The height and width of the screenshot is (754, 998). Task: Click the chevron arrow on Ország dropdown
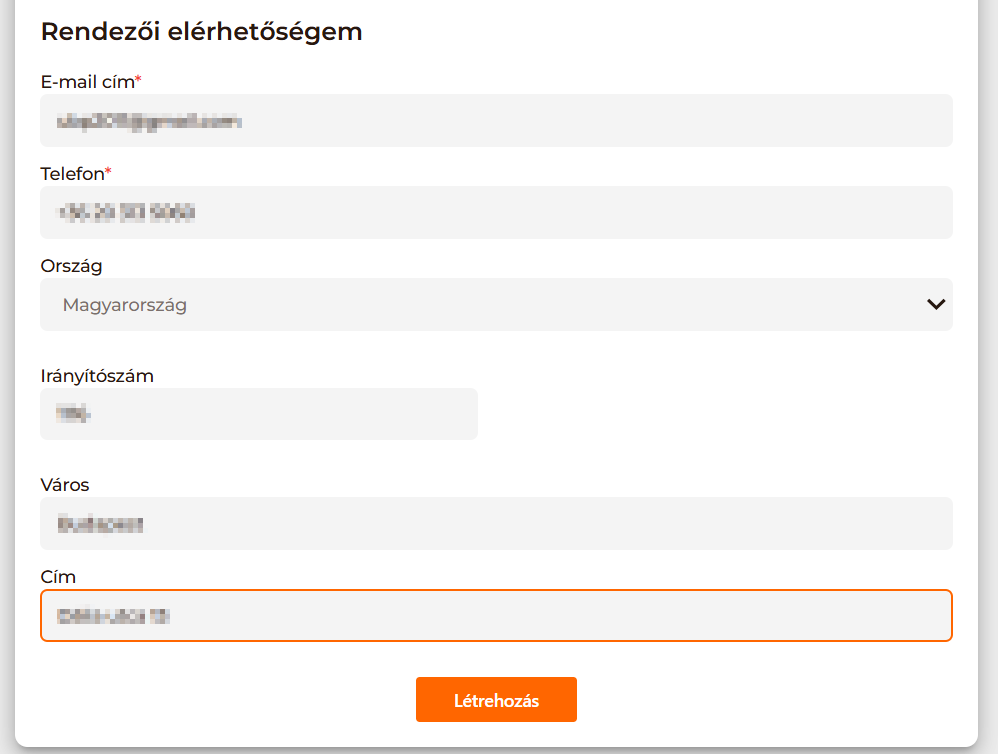[x=936, y=305]
